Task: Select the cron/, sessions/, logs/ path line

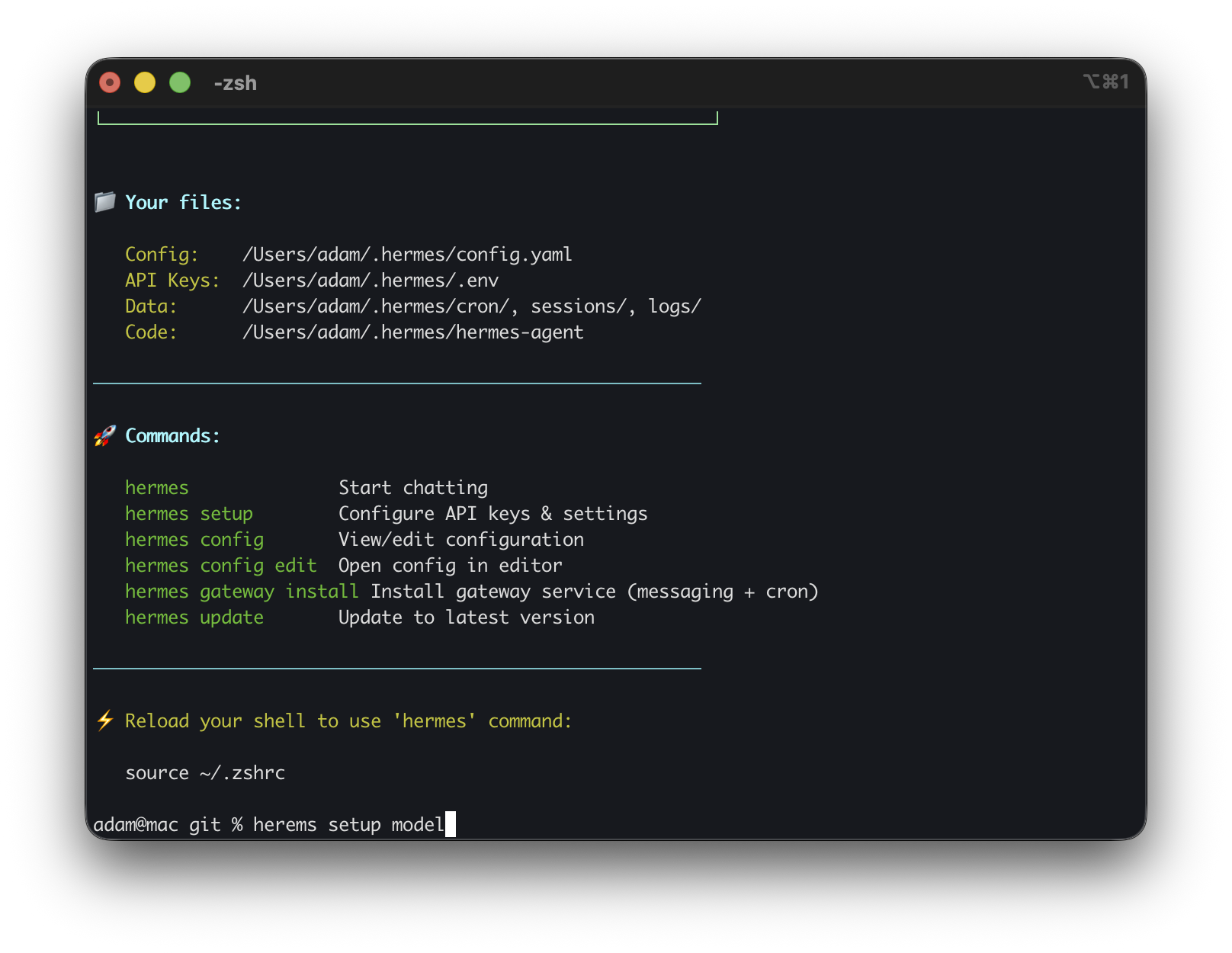Action: pos(472,306)
